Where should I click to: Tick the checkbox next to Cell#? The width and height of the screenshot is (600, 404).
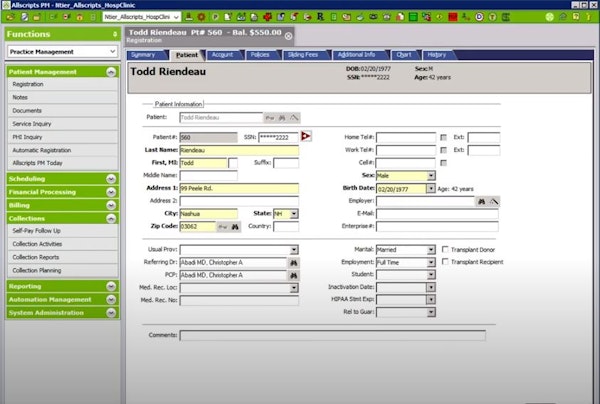click(x=443, y=163)
